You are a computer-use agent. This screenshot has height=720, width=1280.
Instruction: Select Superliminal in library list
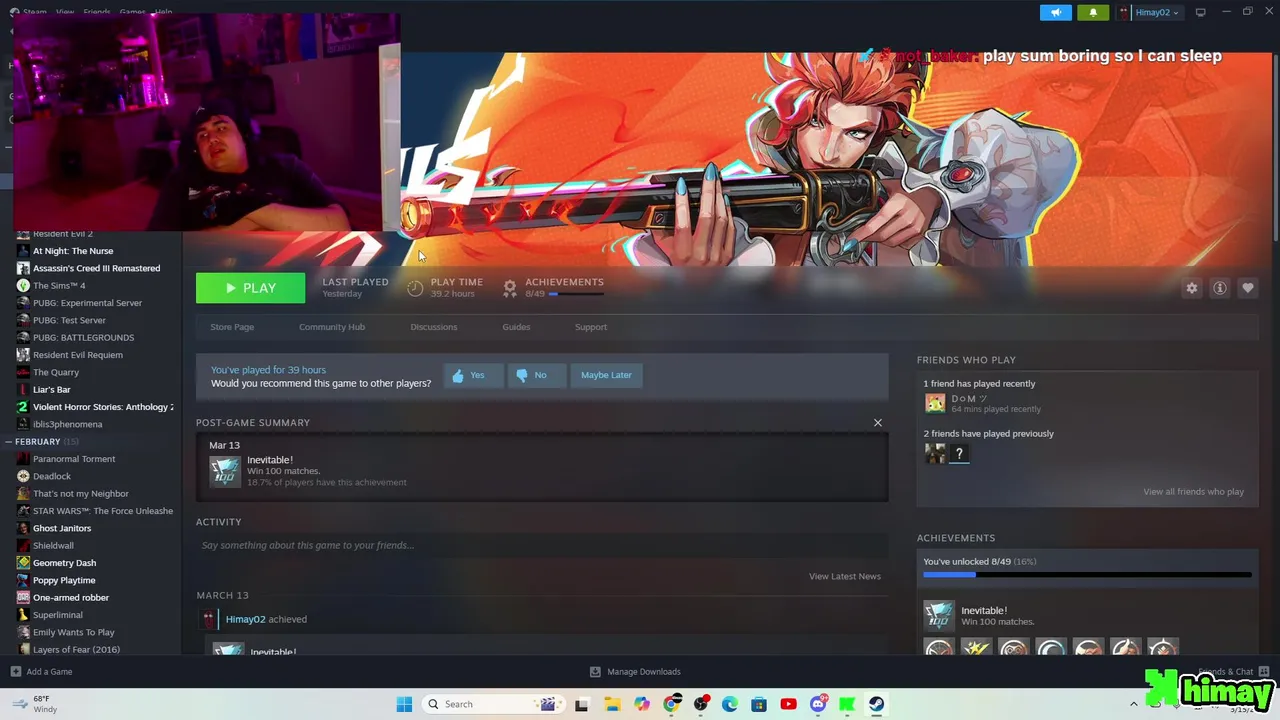pos(58,615)
